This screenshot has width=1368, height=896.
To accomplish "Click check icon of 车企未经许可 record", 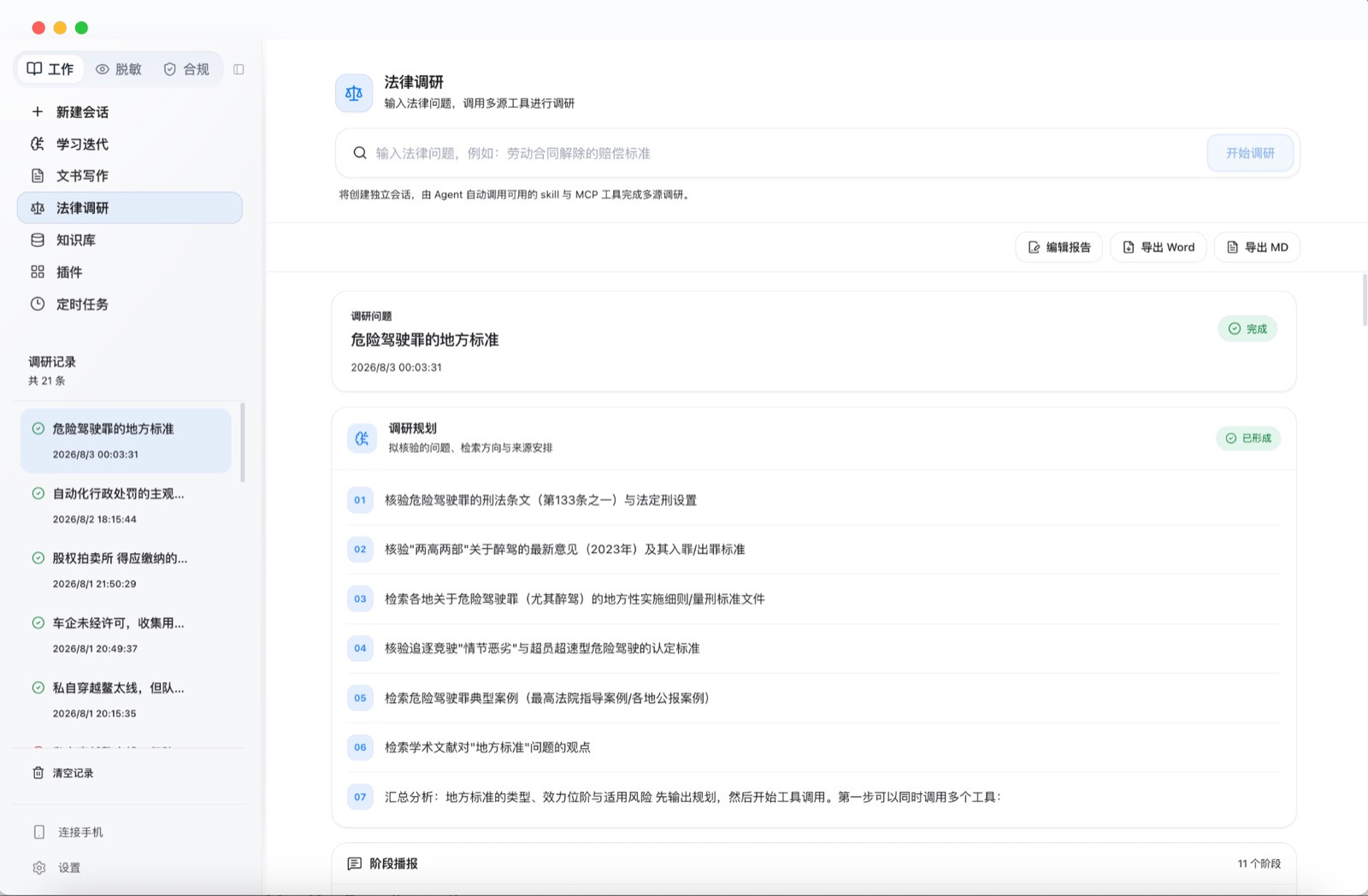I will point(38,623).
